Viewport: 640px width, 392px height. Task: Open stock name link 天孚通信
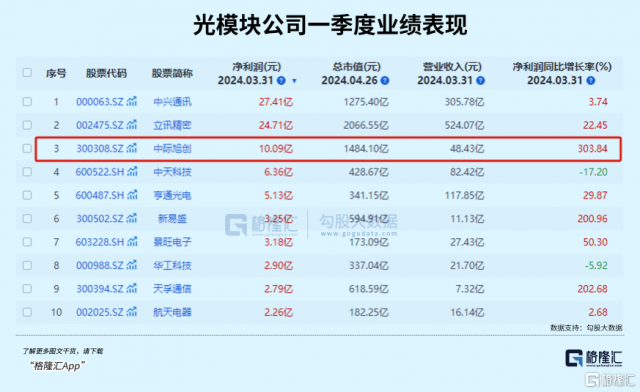(172, 289)
